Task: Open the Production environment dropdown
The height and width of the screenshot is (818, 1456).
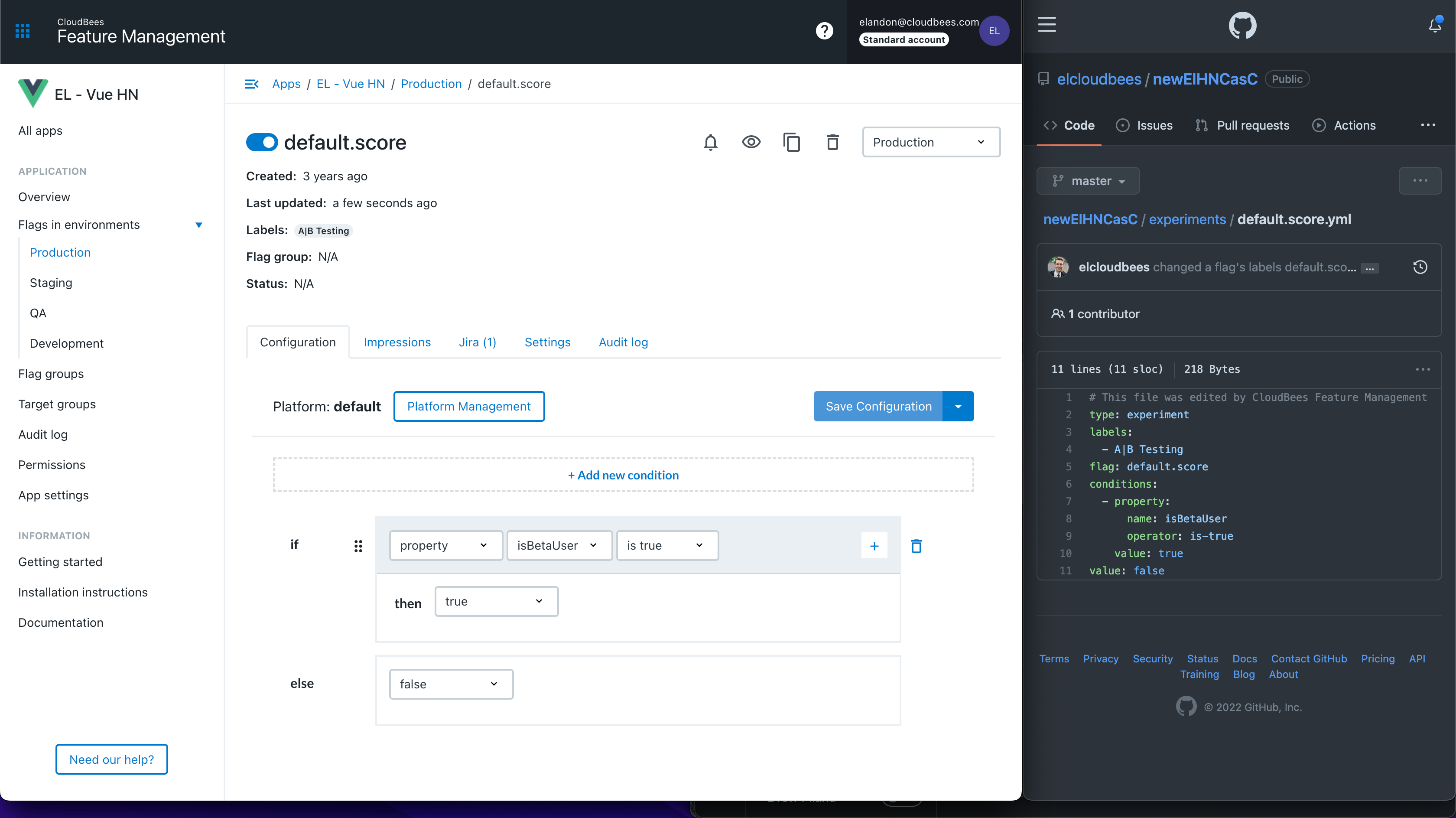Action: tap(930, 142)
